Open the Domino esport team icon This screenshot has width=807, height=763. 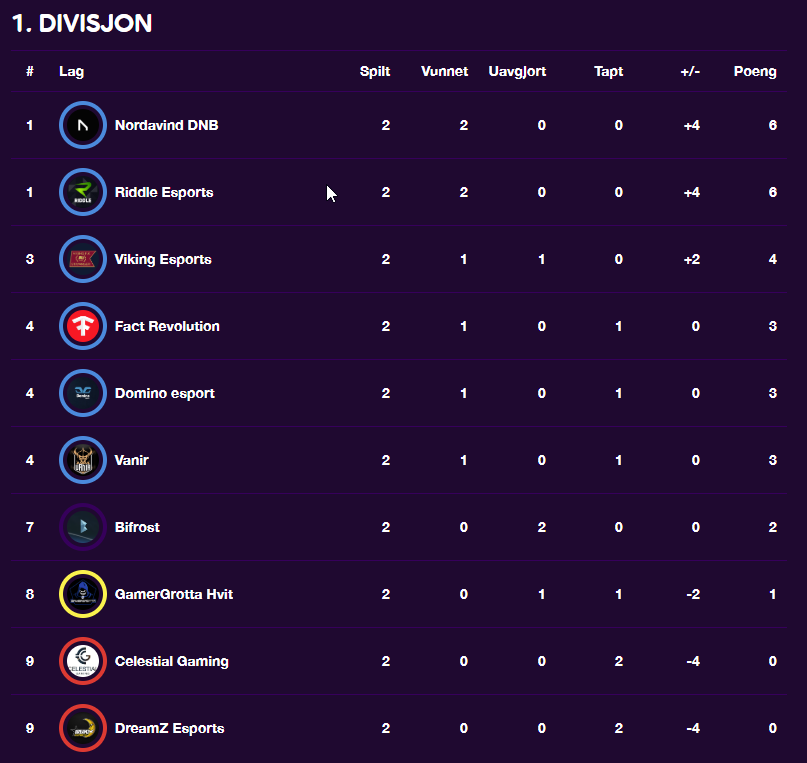pyautogui.click(x=83, y=393)
